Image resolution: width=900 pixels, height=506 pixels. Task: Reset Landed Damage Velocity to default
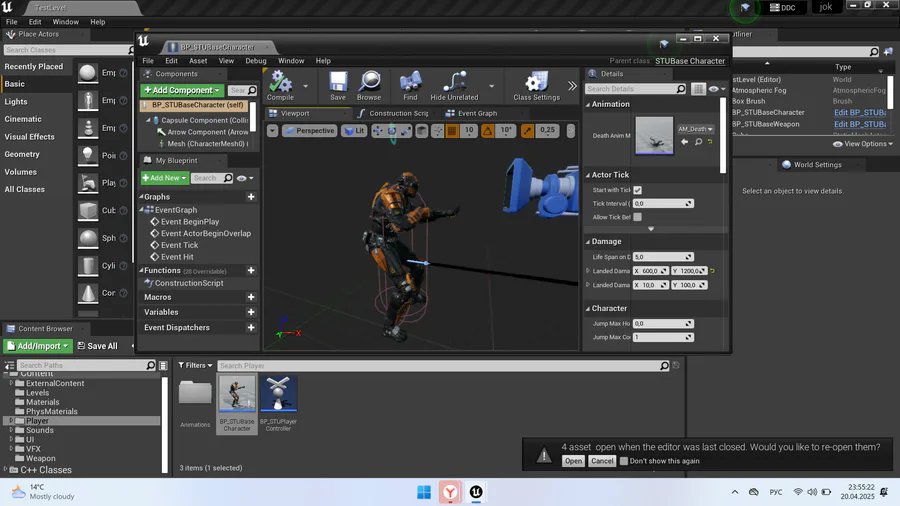[712, 271]
